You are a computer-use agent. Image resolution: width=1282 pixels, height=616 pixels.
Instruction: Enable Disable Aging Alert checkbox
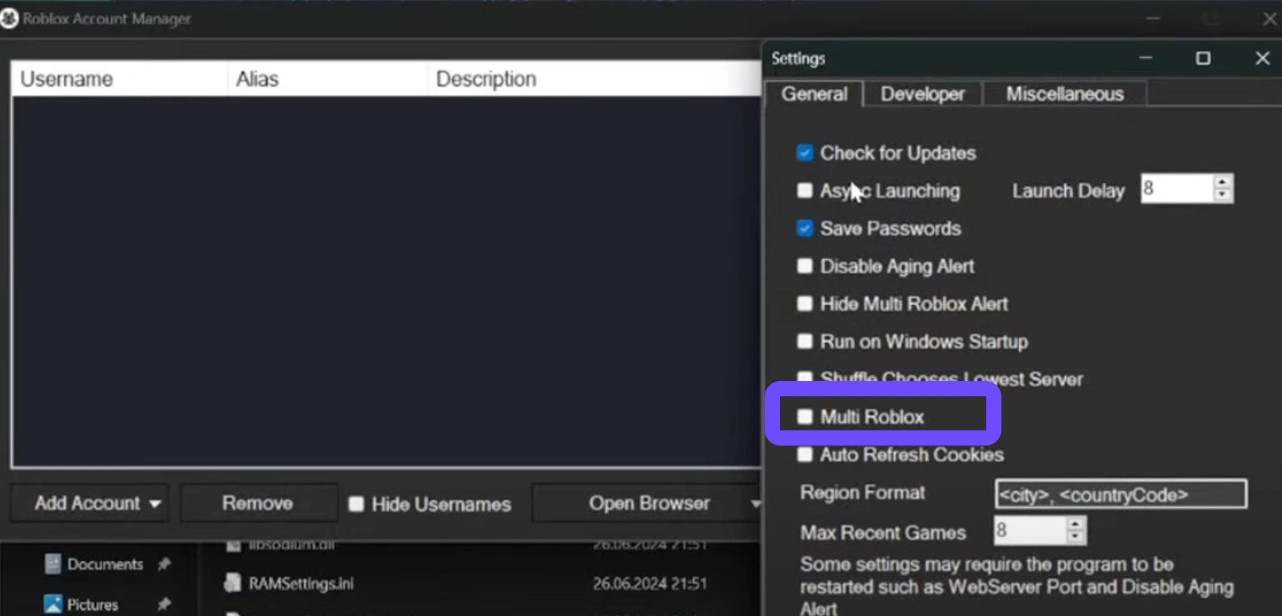coord(805,267)
